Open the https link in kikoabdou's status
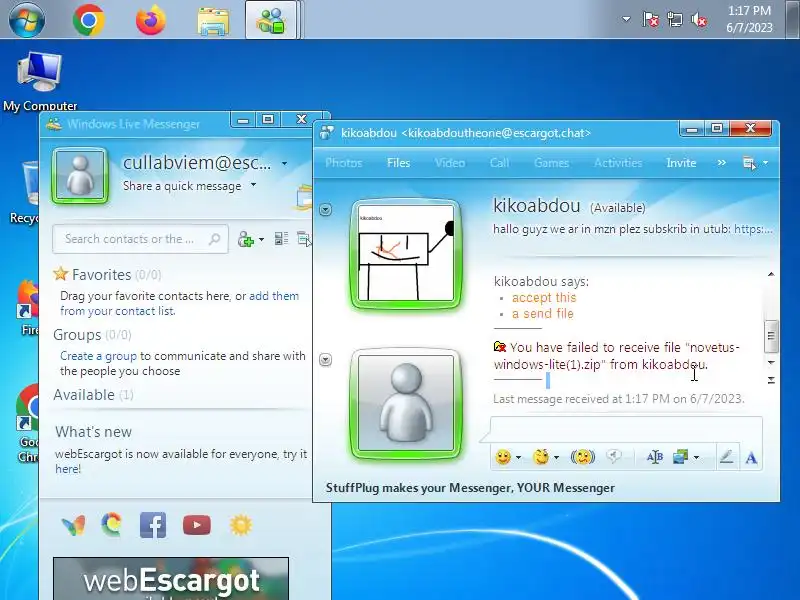The width and height of the screenshot is (800, 600). [x=753, y=229]
